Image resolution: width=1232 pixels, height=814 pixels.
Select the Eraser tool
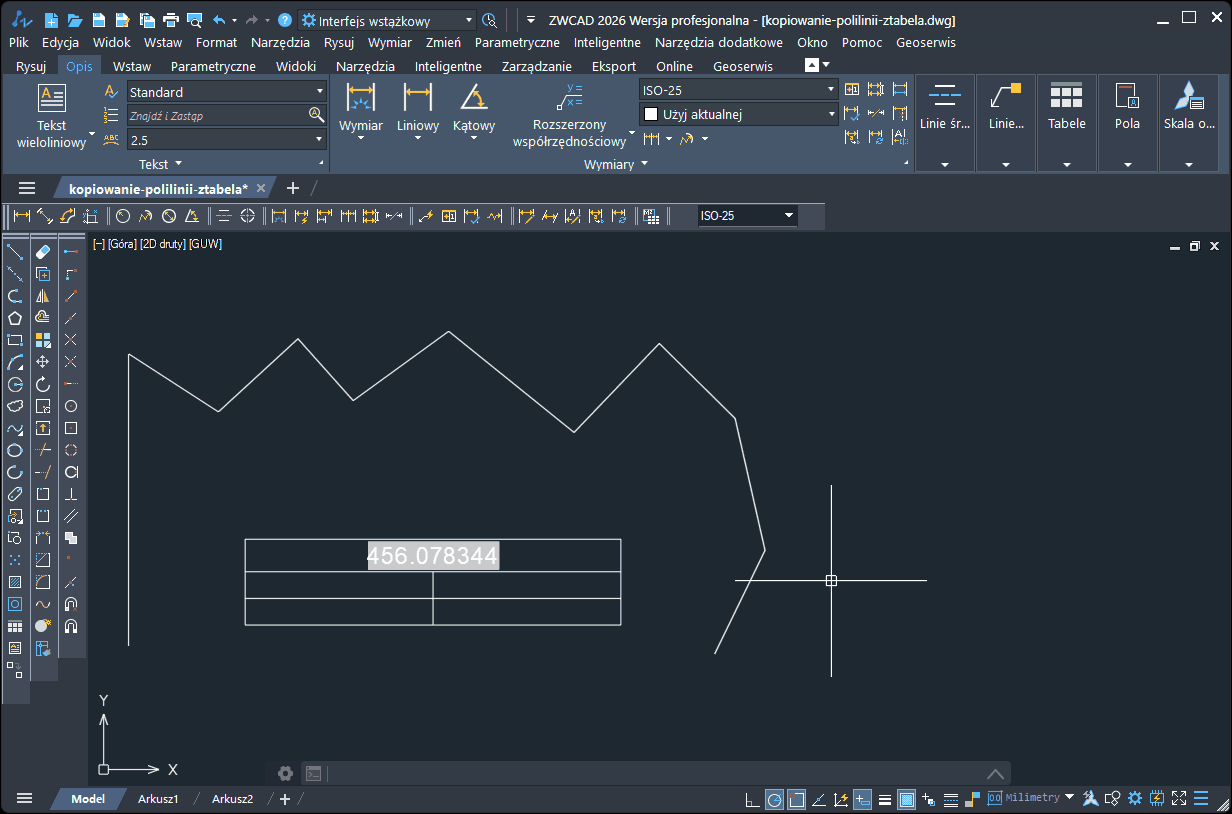[43, 251]
